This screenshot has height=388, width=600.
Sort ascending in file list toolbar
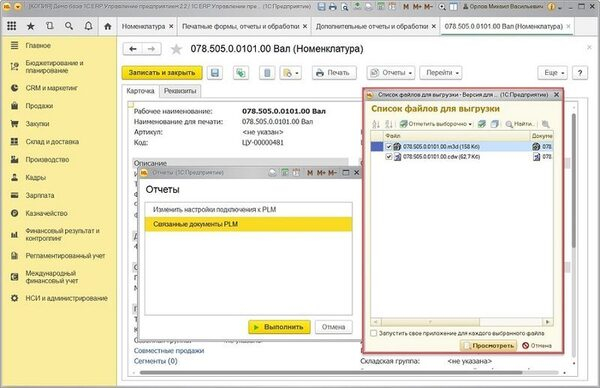coord(376,124)
